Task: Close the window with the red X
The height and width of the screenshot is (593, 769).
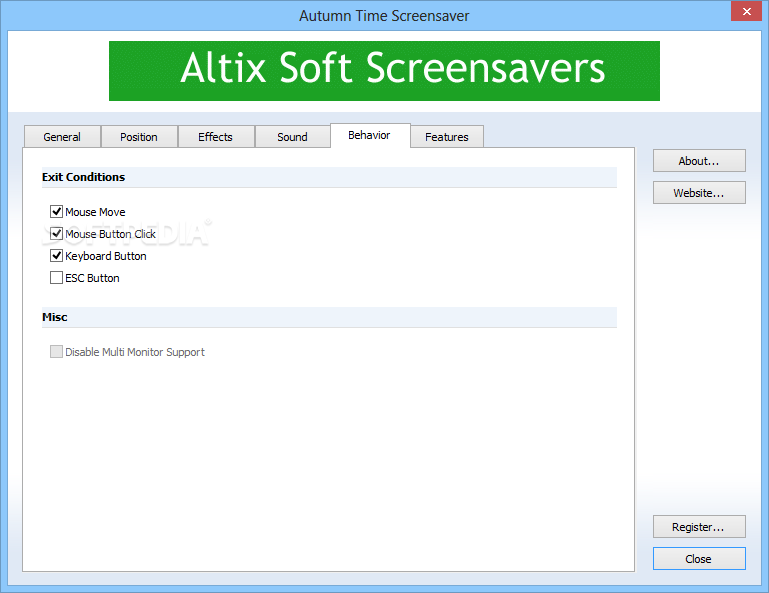Action: 746,11
